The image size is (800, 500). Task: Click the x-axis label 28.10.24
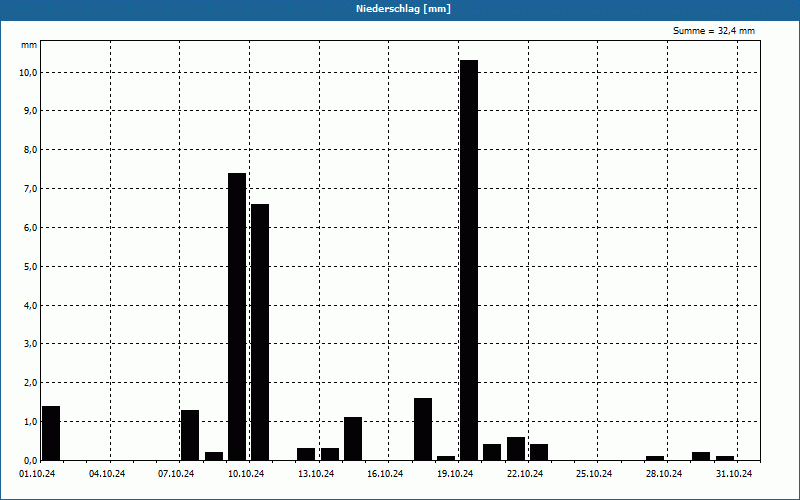tap(664, 474)
